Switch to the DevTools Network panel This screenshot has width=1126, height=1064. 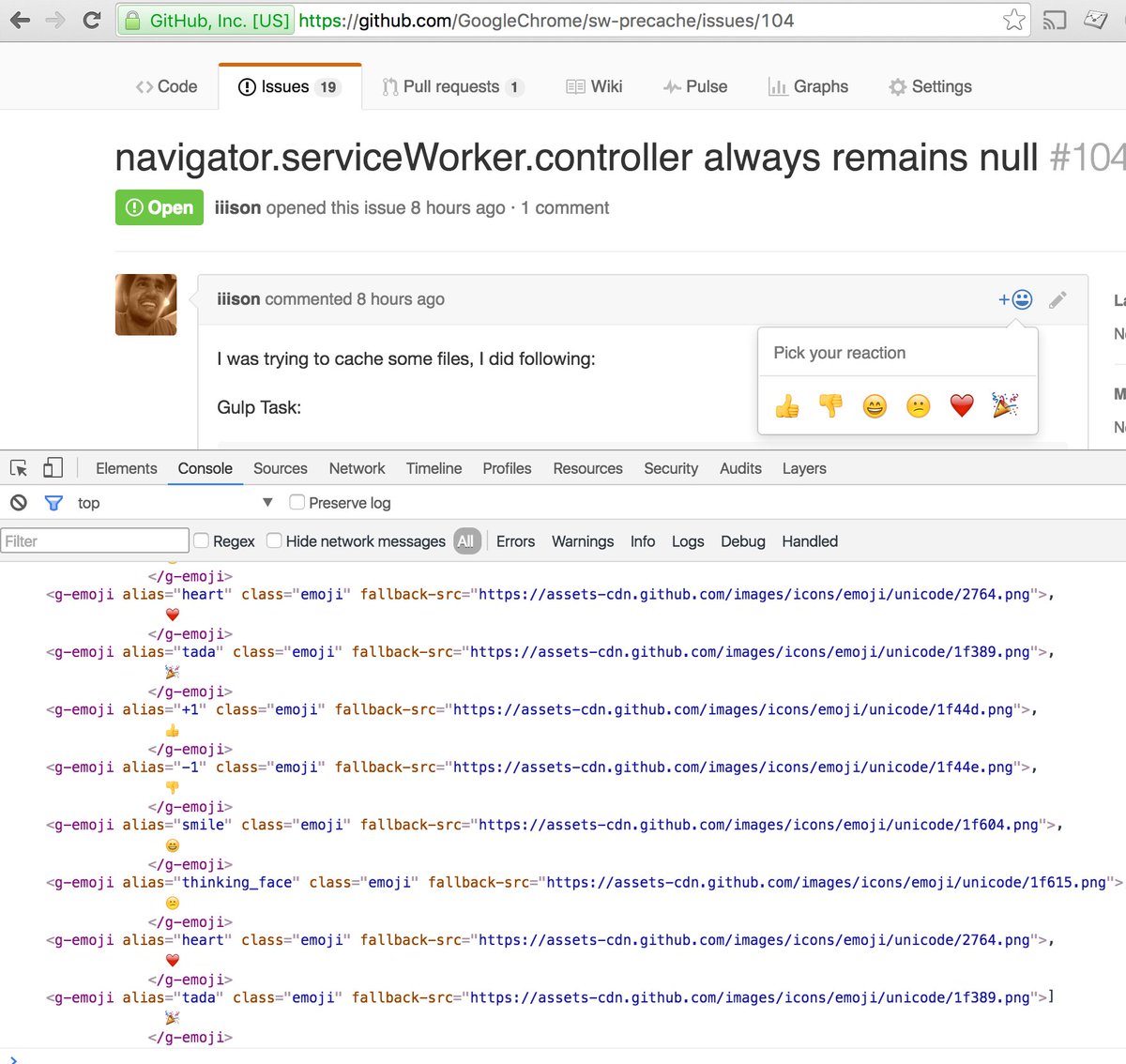[357, 468]
